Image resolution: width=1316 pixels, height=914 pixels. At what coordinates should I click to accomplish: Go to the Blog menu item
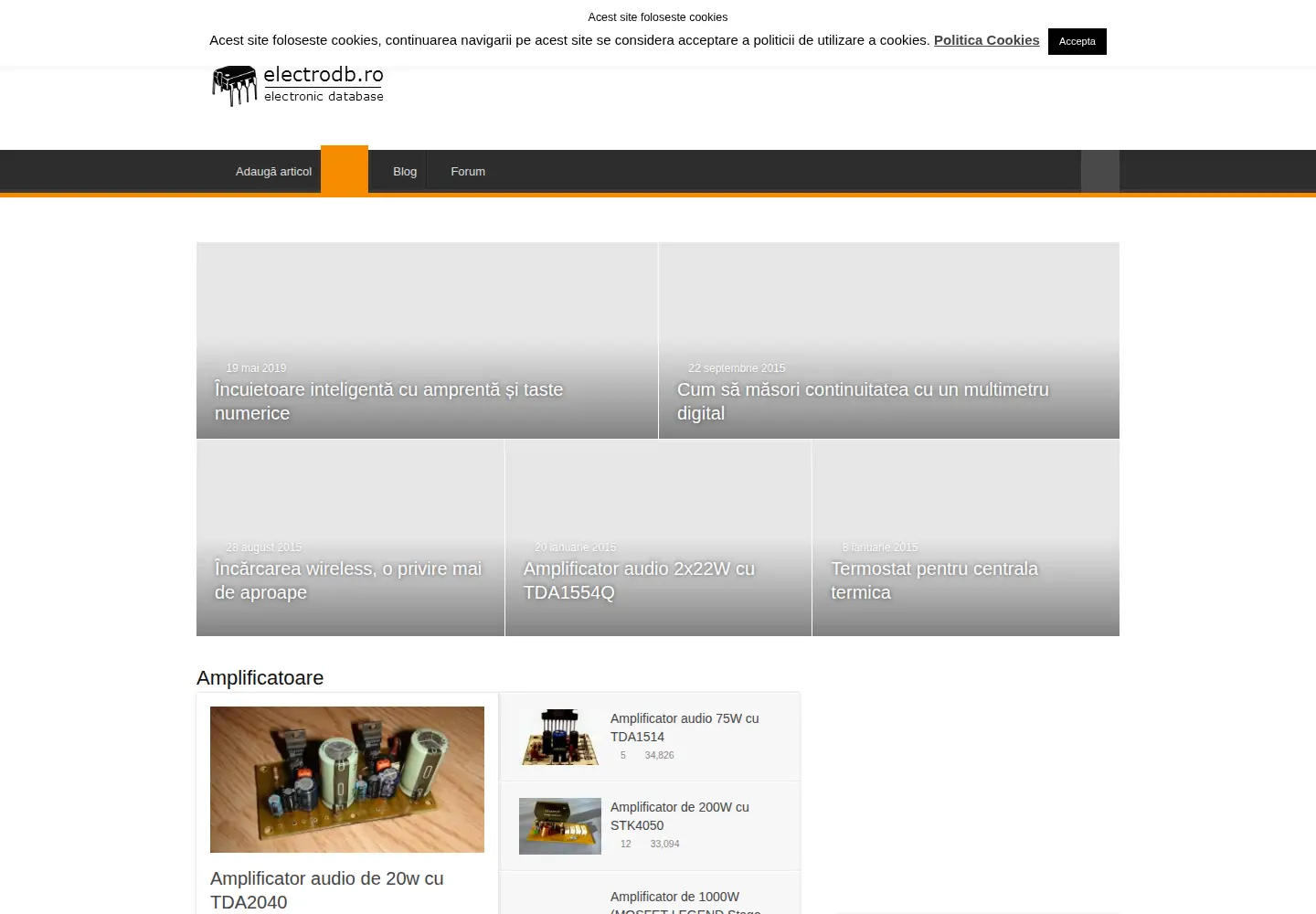pos(405,172)
